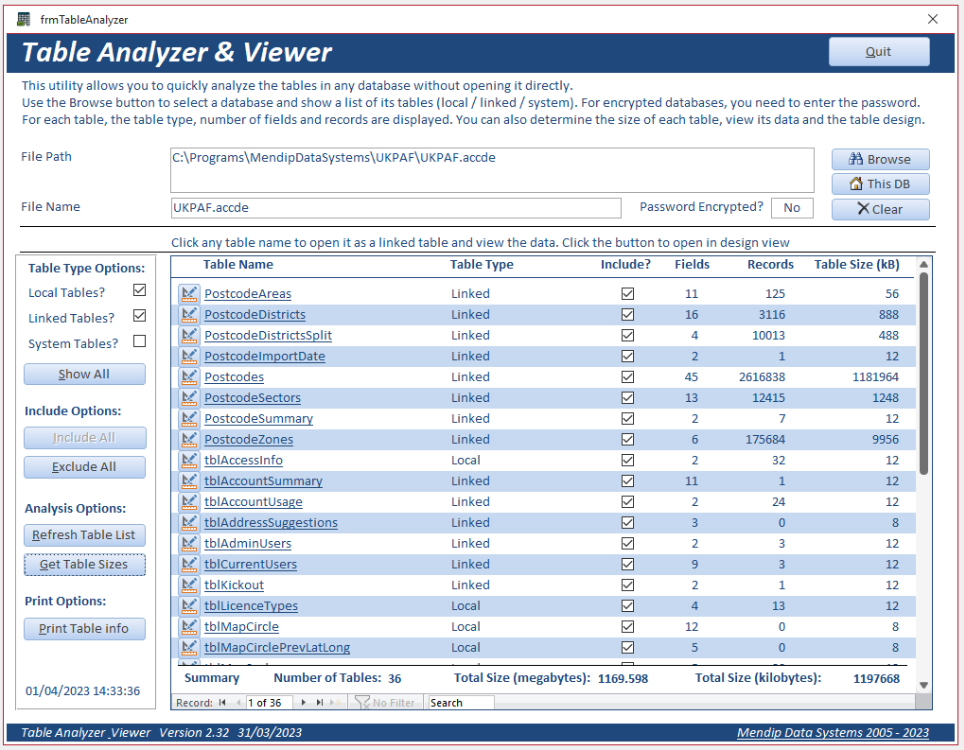
Task: Open tblCurrentUsers design view icon
Action: click(x=189, y=564)
